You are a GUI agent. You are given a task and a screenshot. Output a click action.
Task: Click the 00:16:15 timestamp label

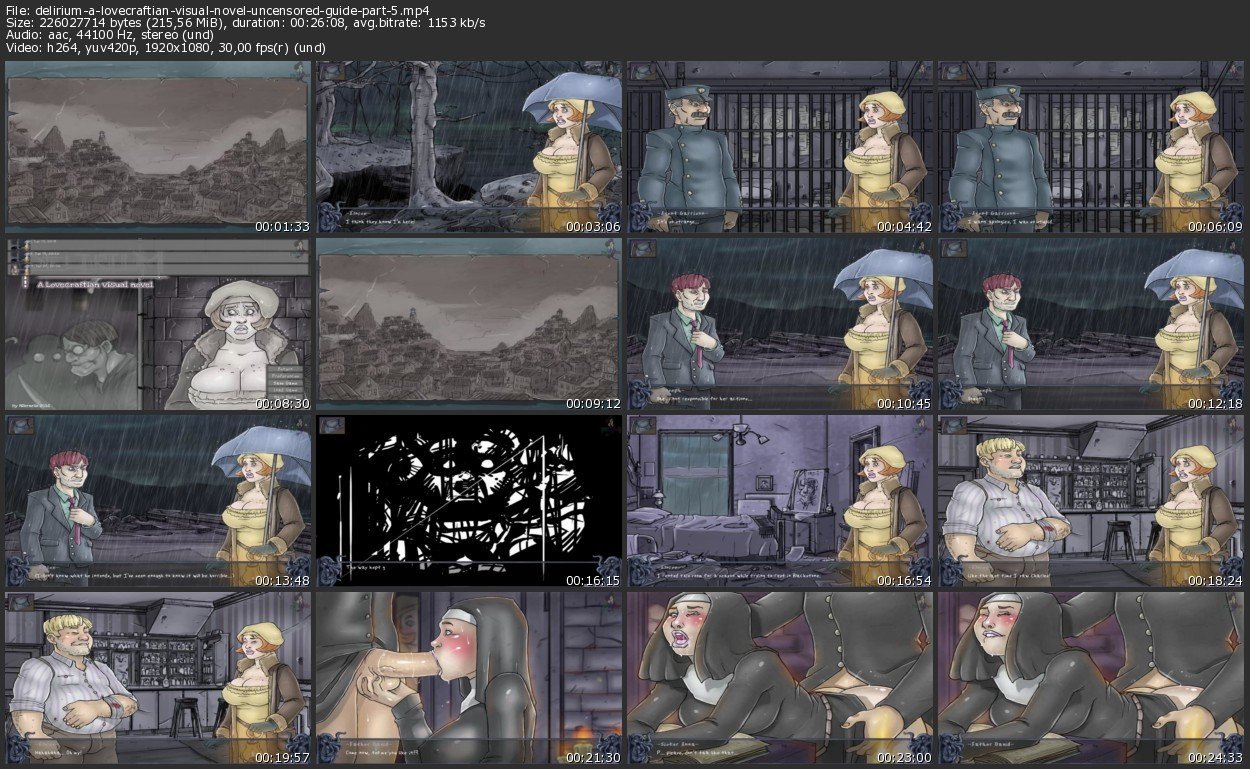[x=592, y=580]
